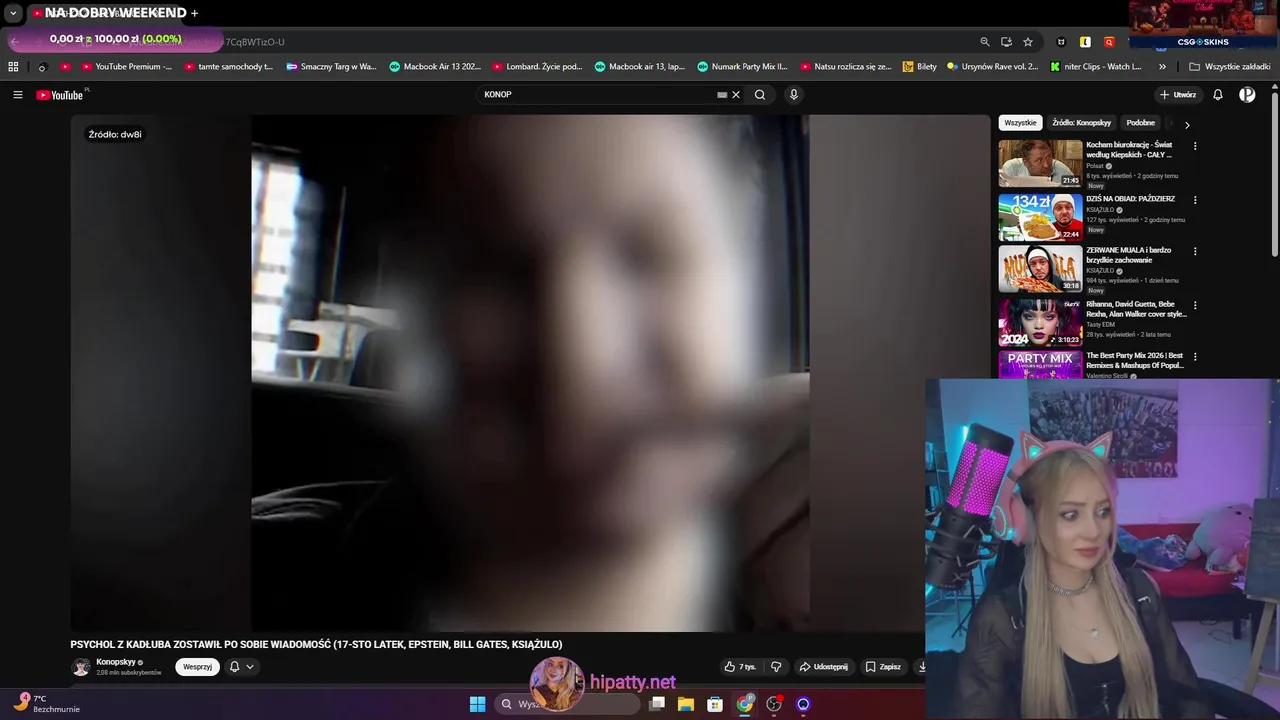Open the DZIŚ NA OBIAD: PAŹDZIERZ video thumbnail
Viewport: 1280px width, 720px height.
click(x=1040, y=217)
